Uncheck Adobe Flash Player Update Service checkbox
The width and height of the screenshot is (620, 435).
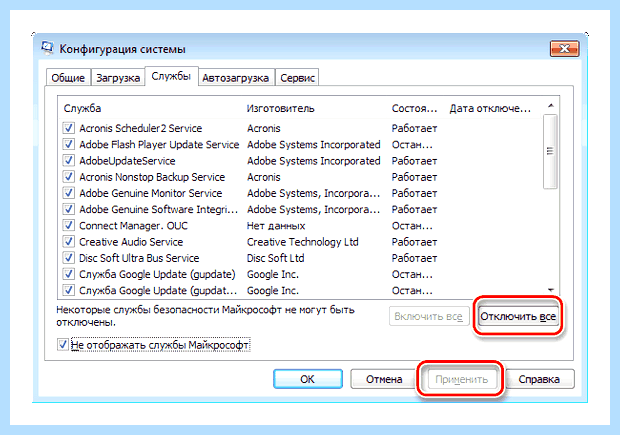pyautogui.click(x=68, y=144)
